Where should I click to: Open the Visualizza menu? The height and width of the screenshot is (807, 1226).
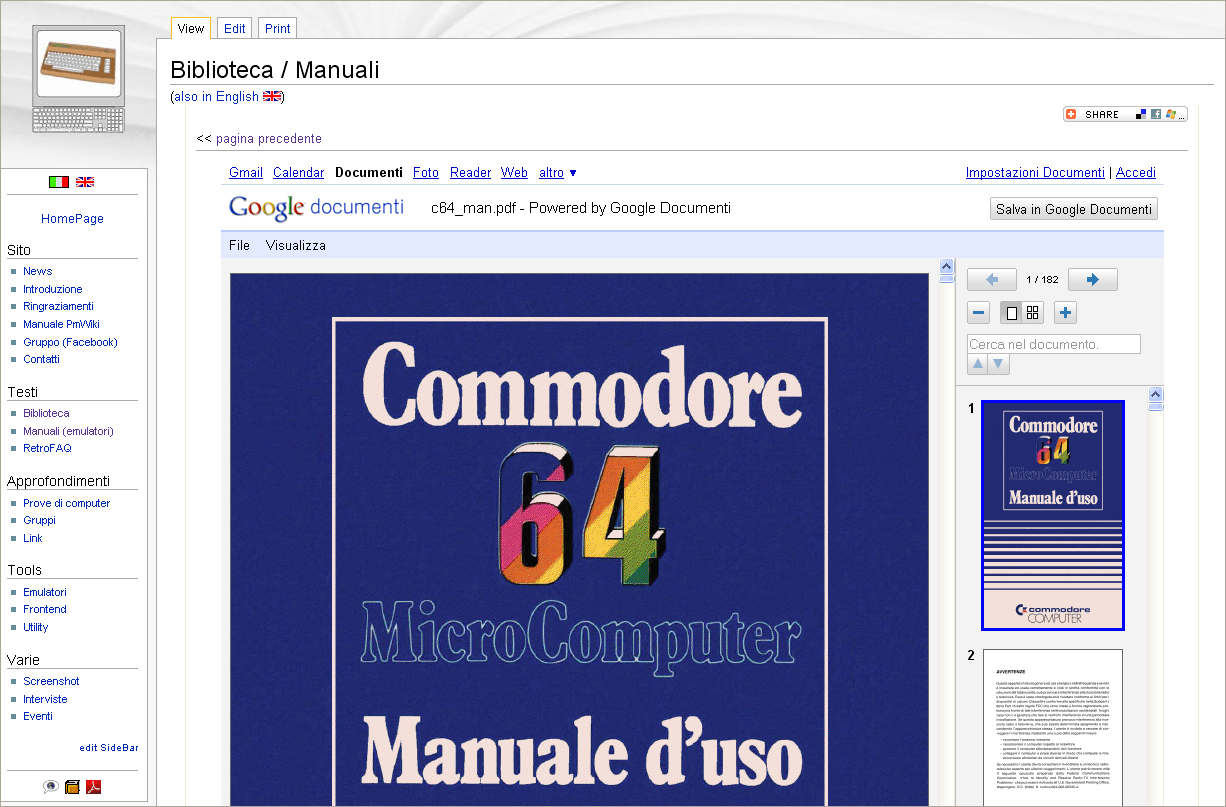coord(296,245)
